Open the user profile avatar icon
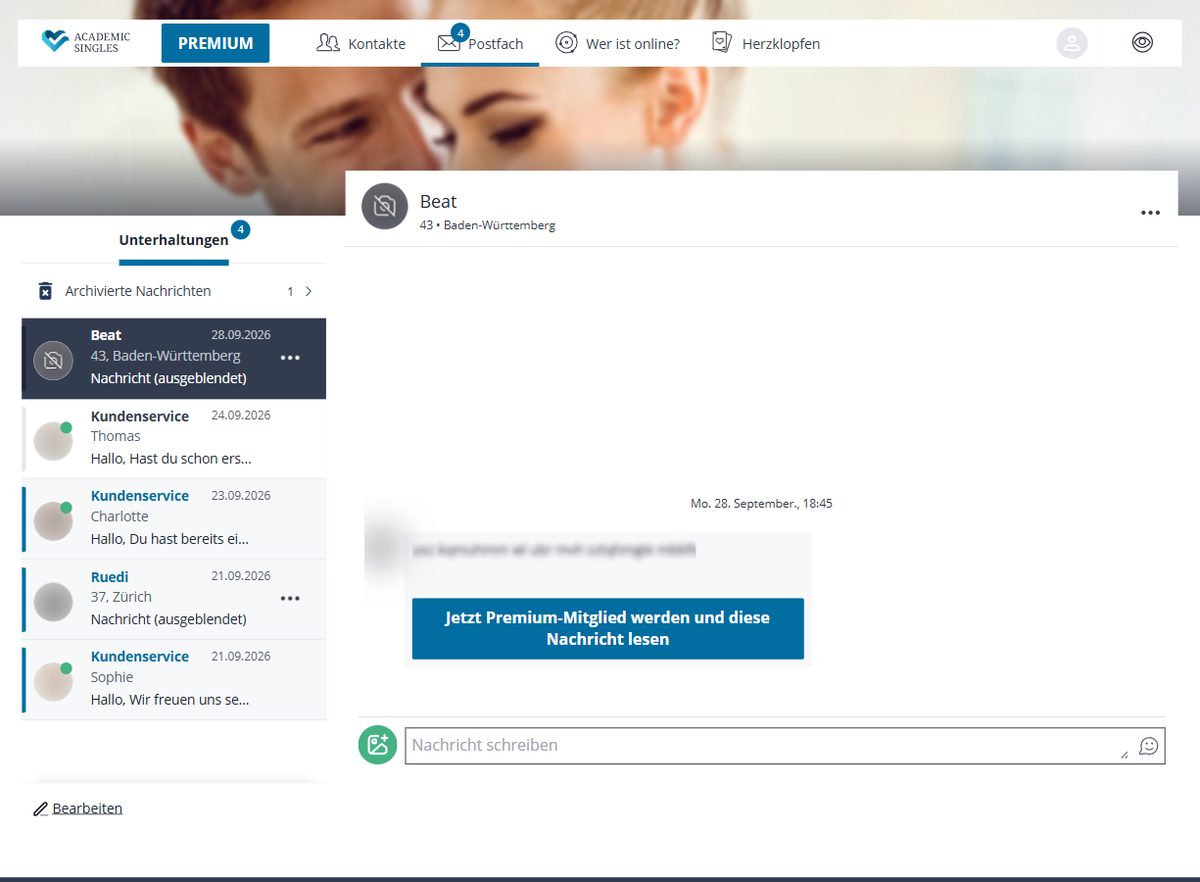The width and height of the screenshot is (1200, 882). (x=1072, y=43)
